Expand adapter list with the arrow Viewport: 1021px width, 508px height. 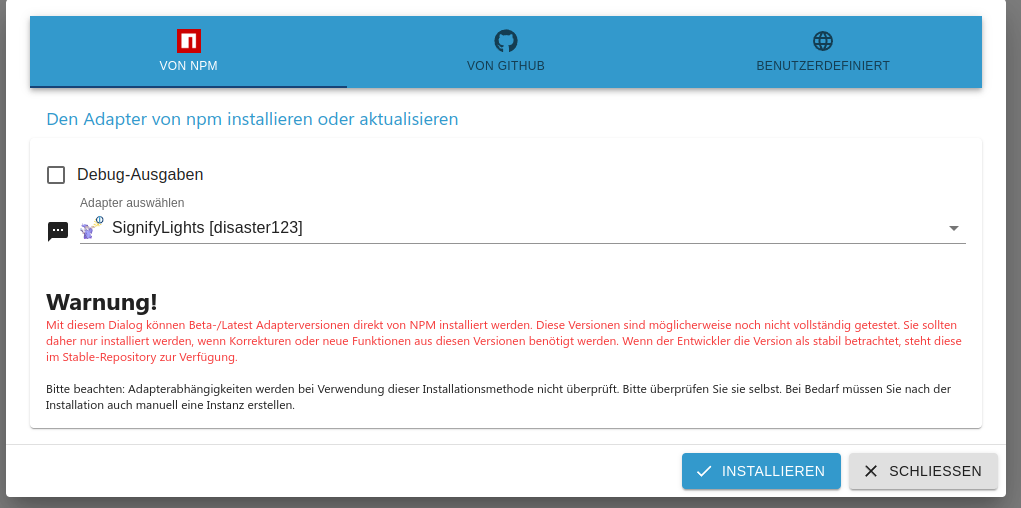point(954,228)
